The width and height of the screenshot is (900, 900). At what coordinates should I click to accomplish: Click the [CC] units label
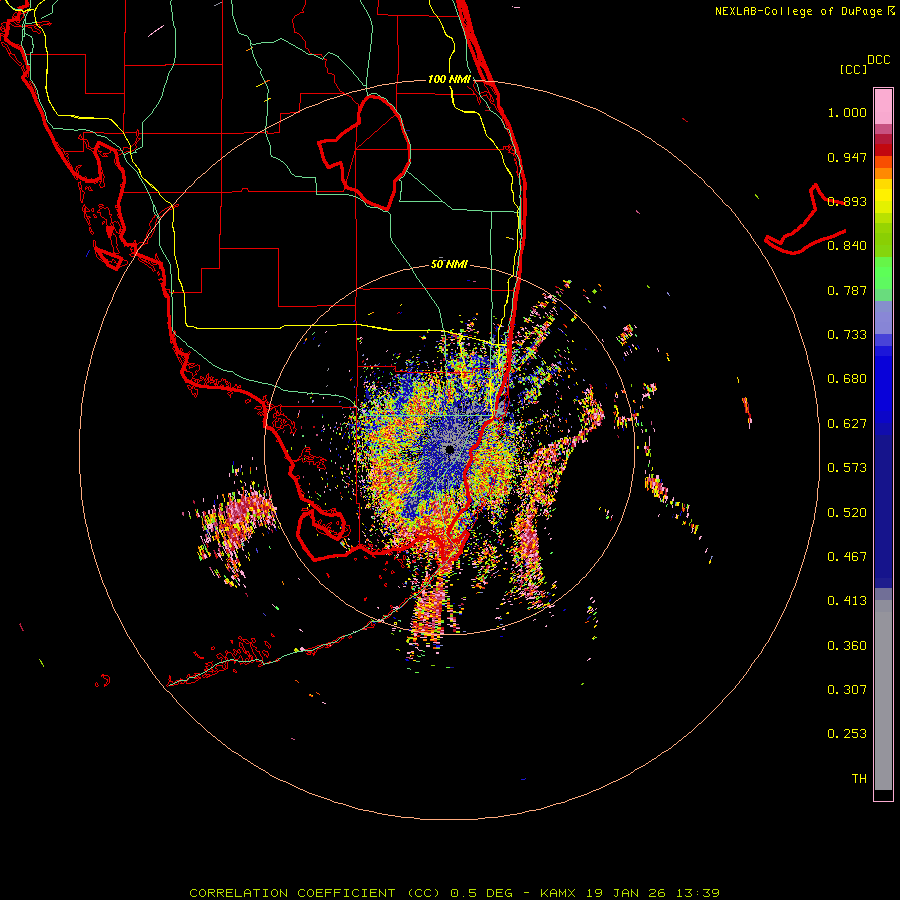click(853, 69)
